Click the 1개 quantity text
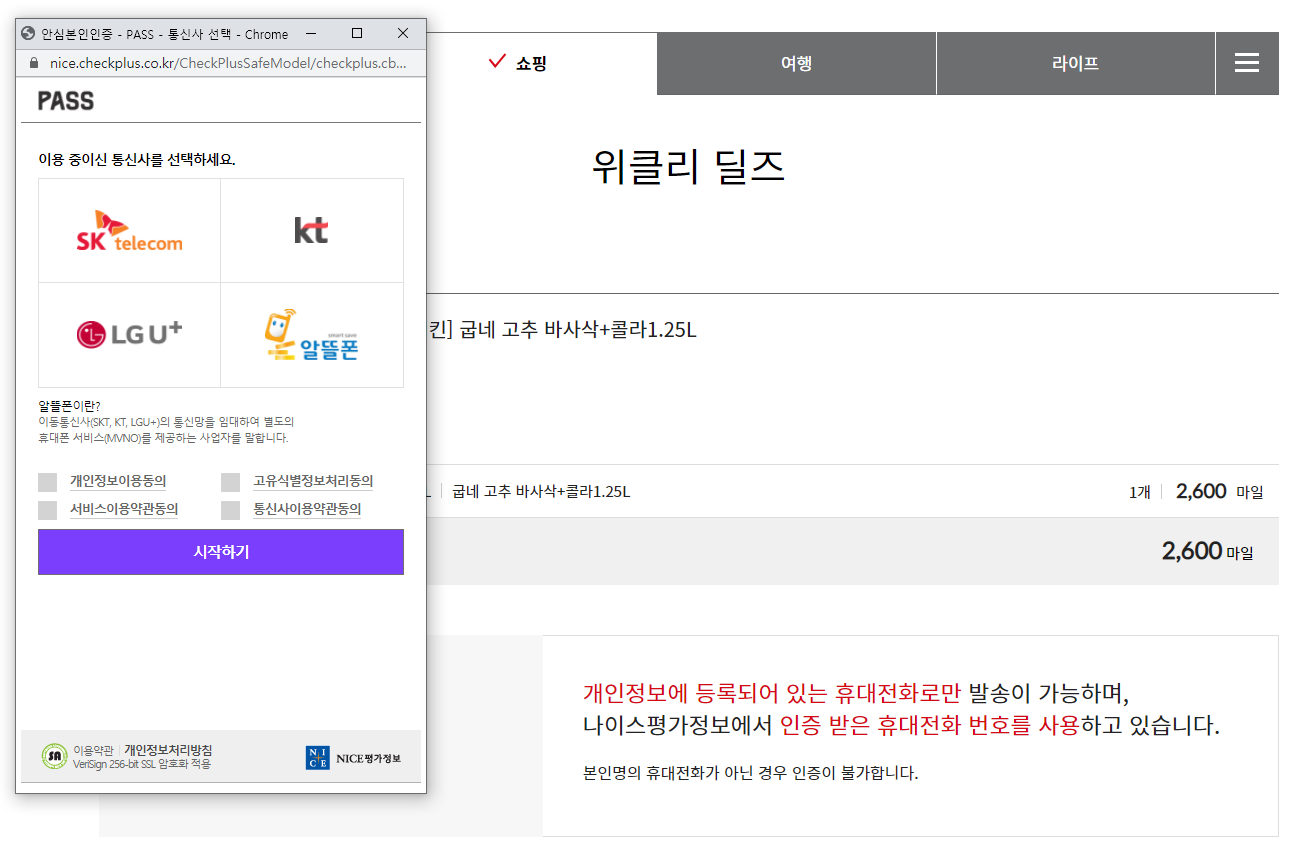 (x=1139, y=492)
